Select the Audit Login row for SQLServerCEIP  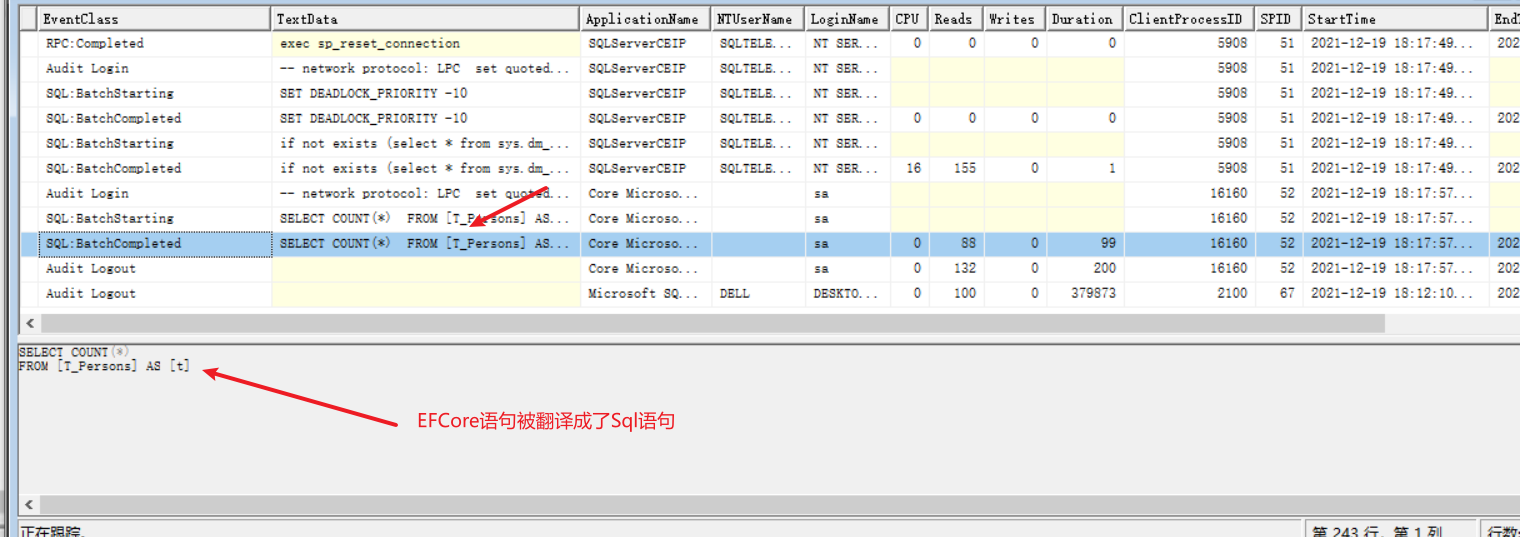click(x=770, y=69)
